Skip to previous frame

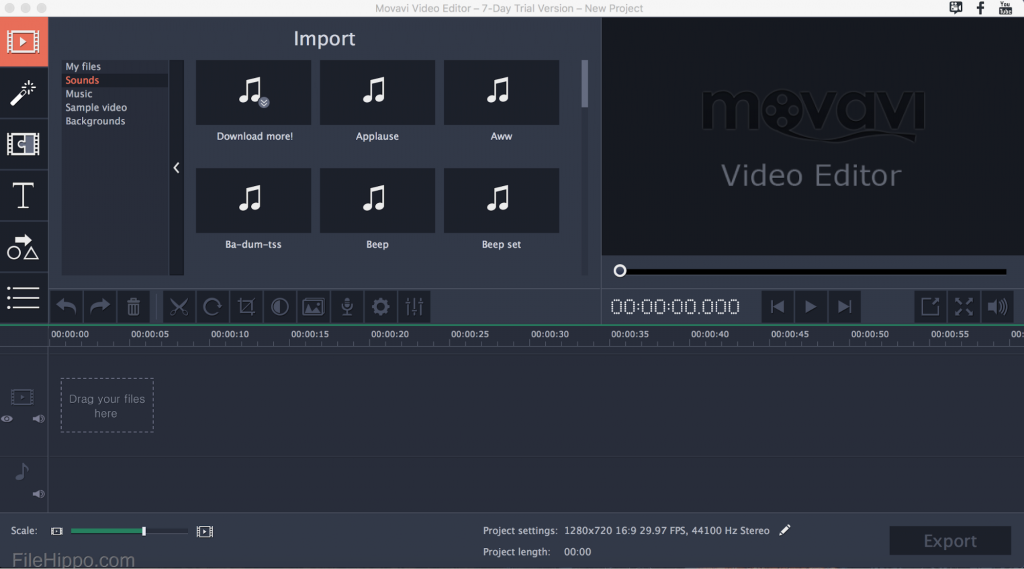pos(777,306)
